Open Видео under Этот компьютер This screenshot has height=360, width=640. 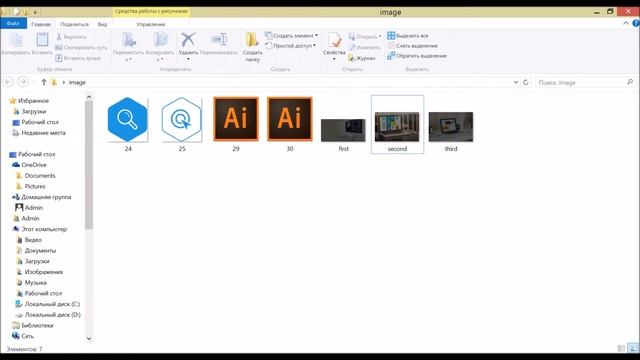point(29,240)
